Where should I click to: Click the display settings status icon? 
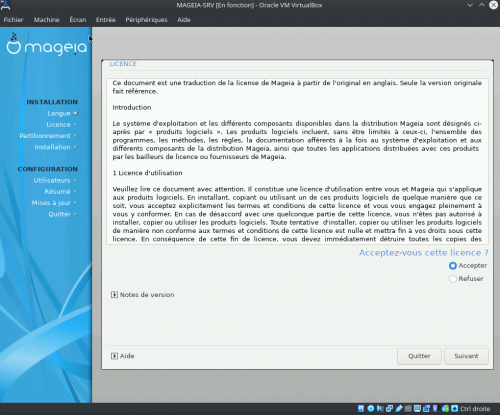(x=417, y=409)
